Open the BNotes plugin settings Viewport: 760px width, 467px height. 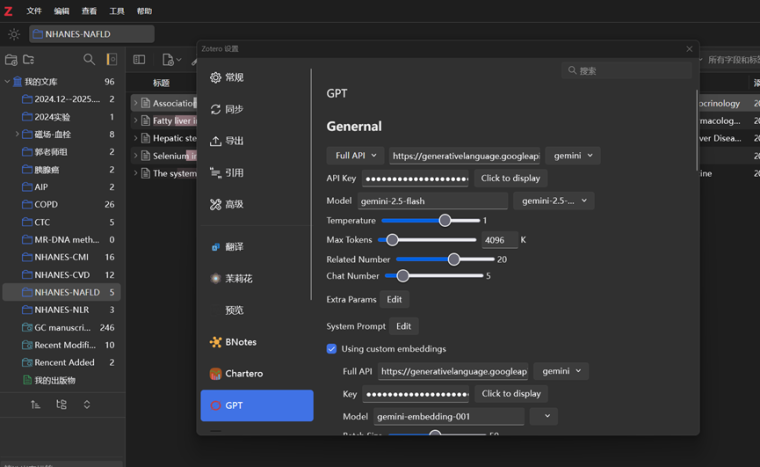coord(240,342)
